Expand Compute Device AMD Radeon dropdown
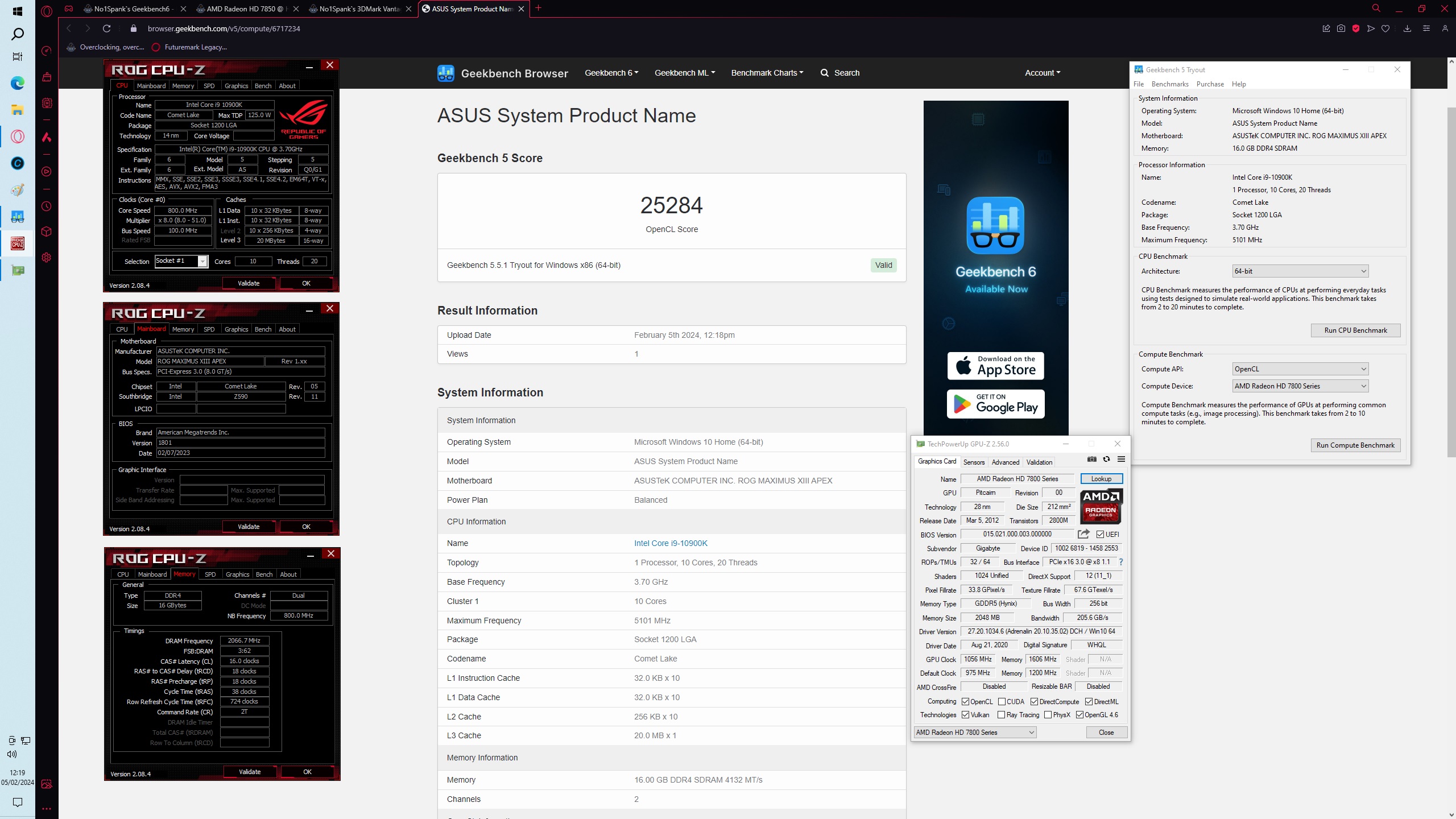The height and width of the screenshot is (819, 1456). point(1300,386)
